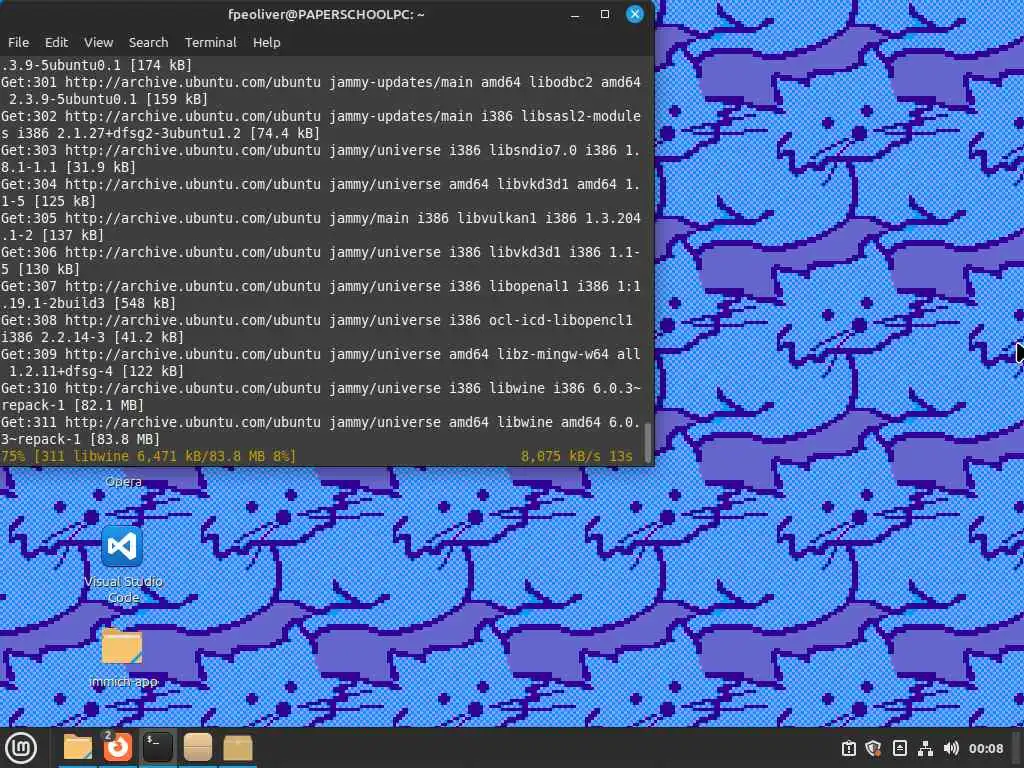The width and height of the screenshot is (1024, 768).
Task: Switch to the orange browser taskbar app
Action: click(x=118, y=748)
